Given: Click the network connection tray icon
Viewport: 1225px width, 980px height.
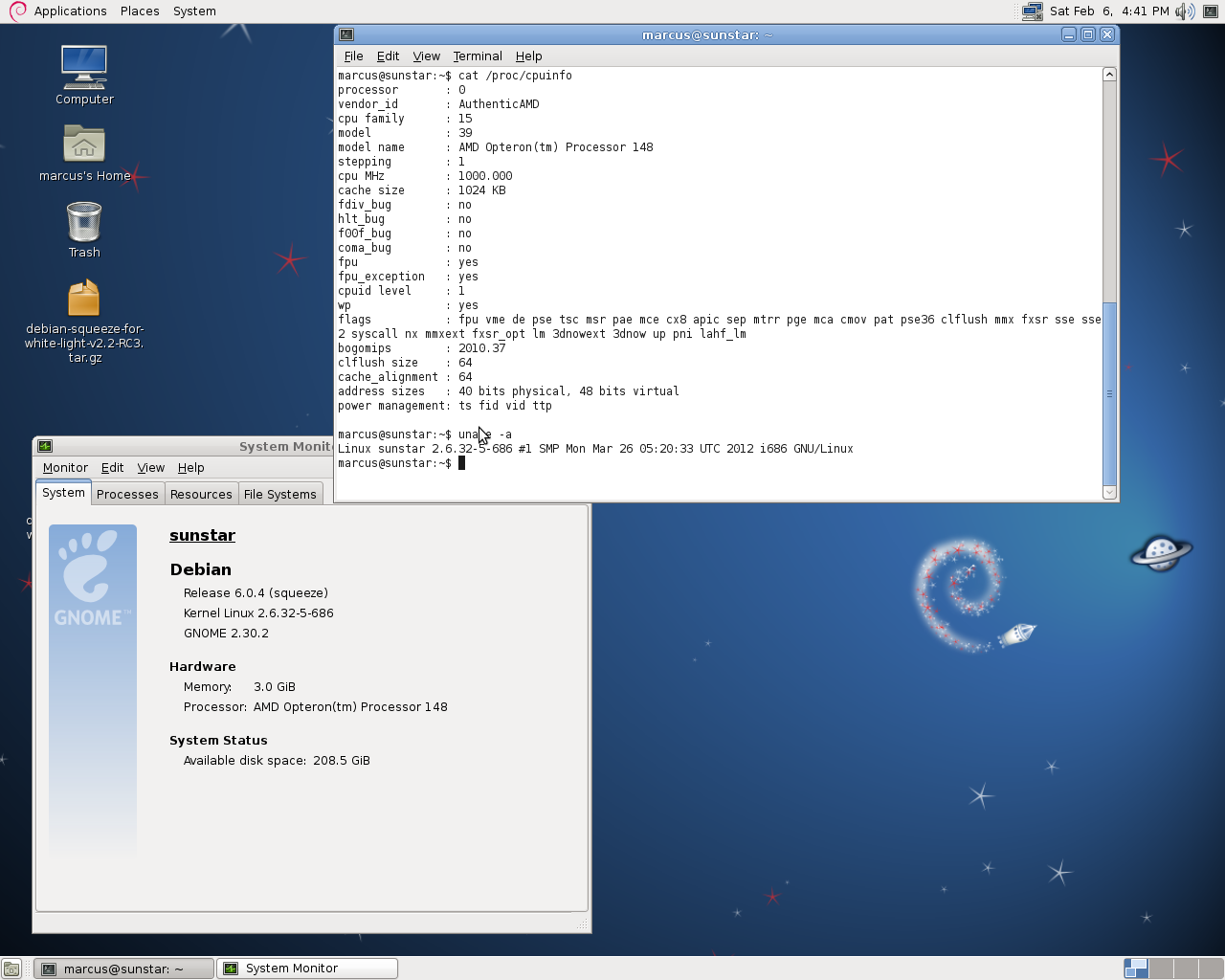Looking at the screenshot, I should pyautogui.click(x=1032, y=11).
